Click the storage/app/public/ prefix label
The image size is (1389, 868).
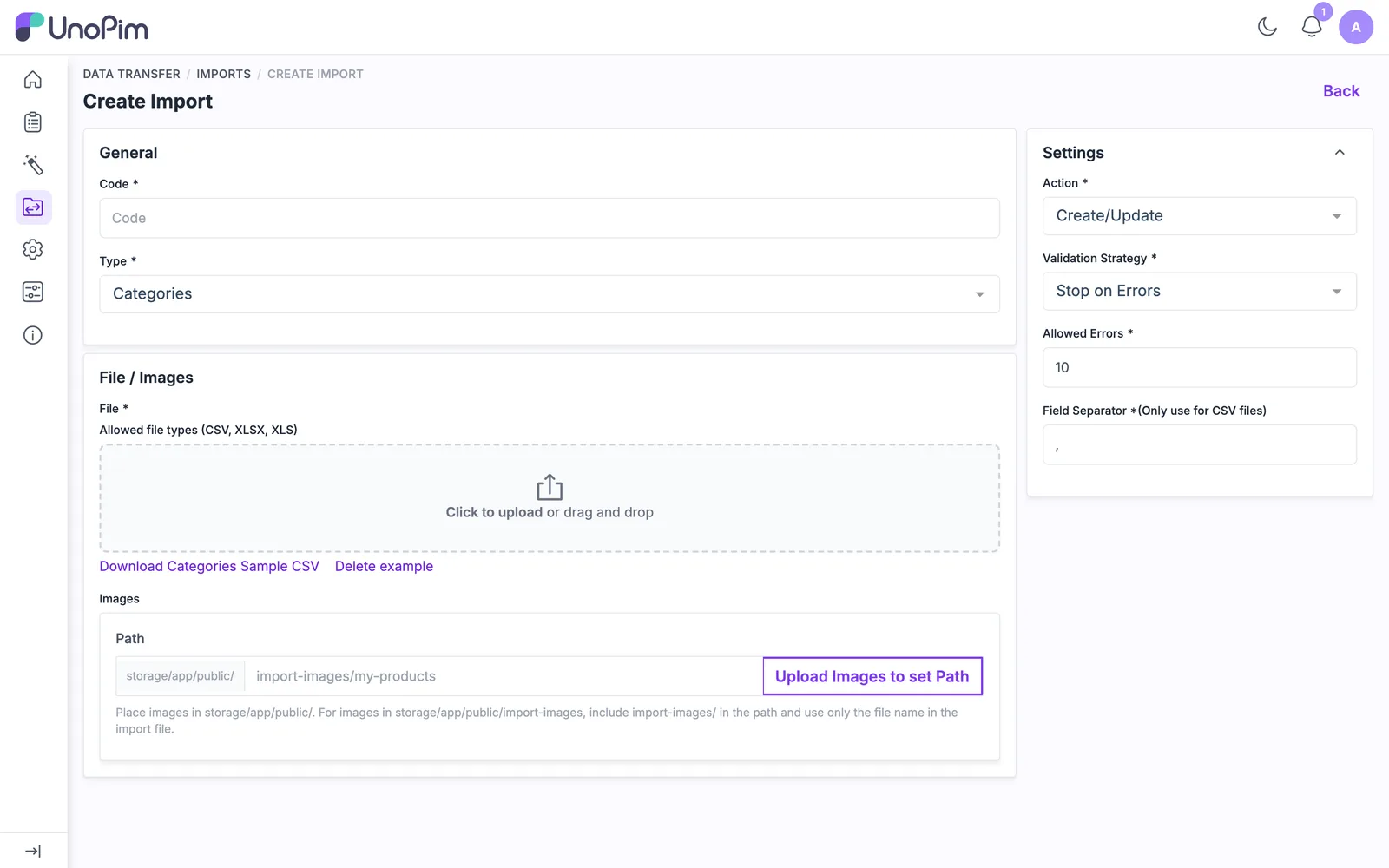(x=181, y=676)
